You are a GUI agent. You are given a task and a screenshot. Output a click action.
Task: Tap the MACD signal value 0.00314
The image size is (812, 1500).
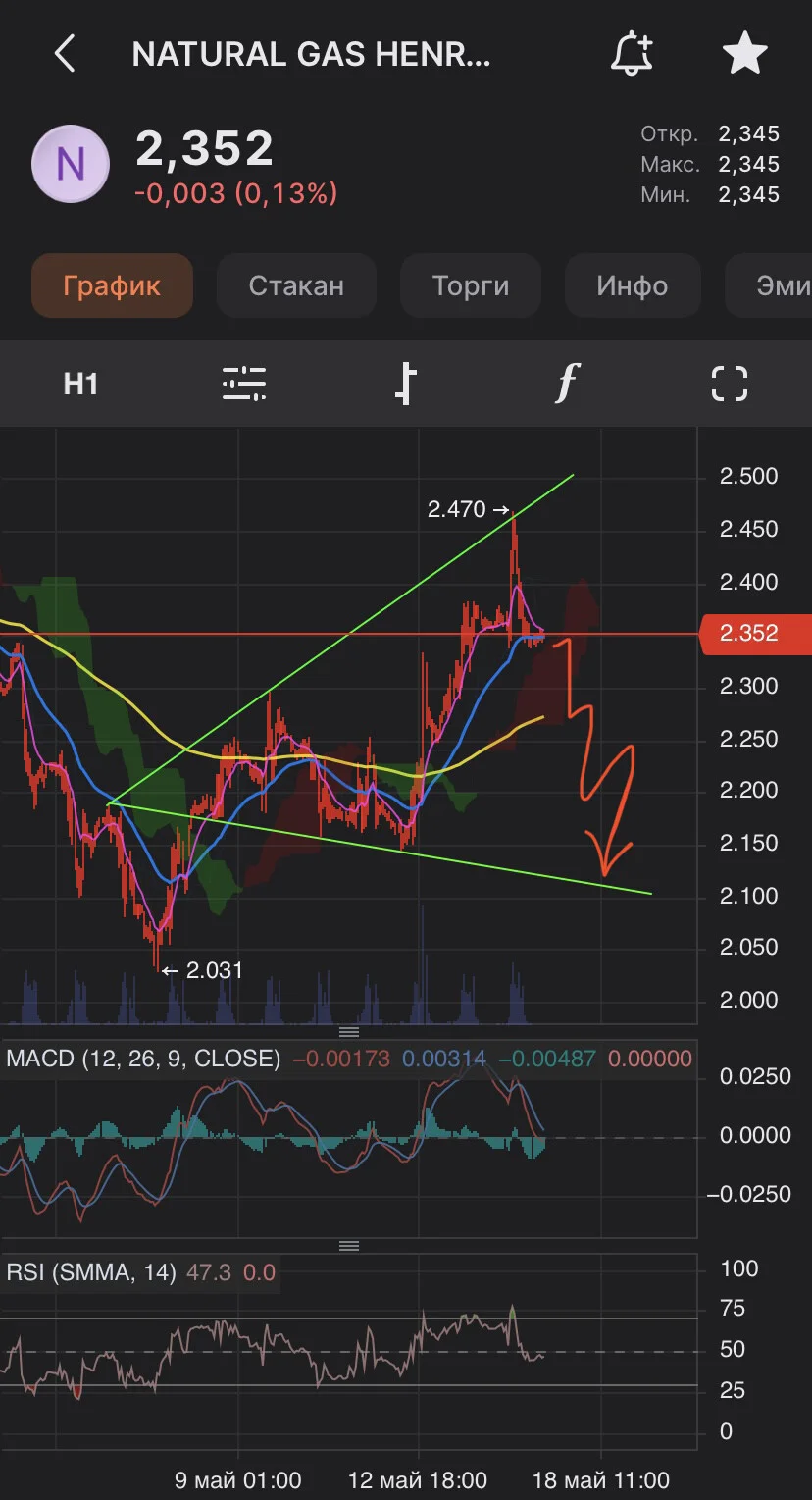click(x=444, y=1059)
